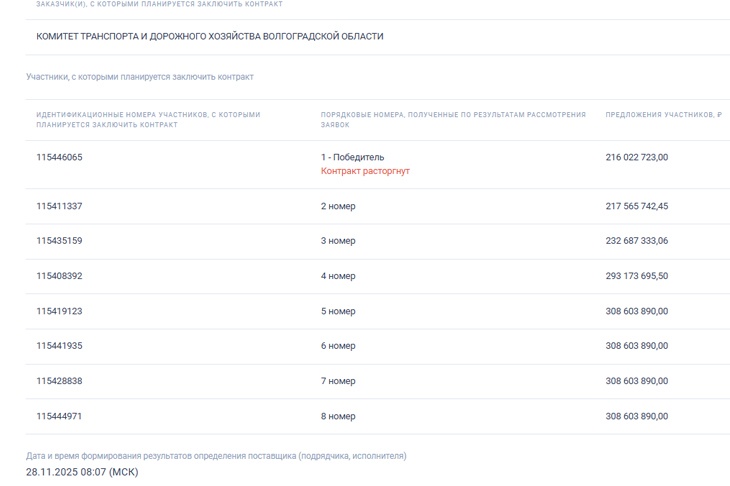Screen dimensions: 730x486
Task: Click participant ID 115408392
Action: 59,276
